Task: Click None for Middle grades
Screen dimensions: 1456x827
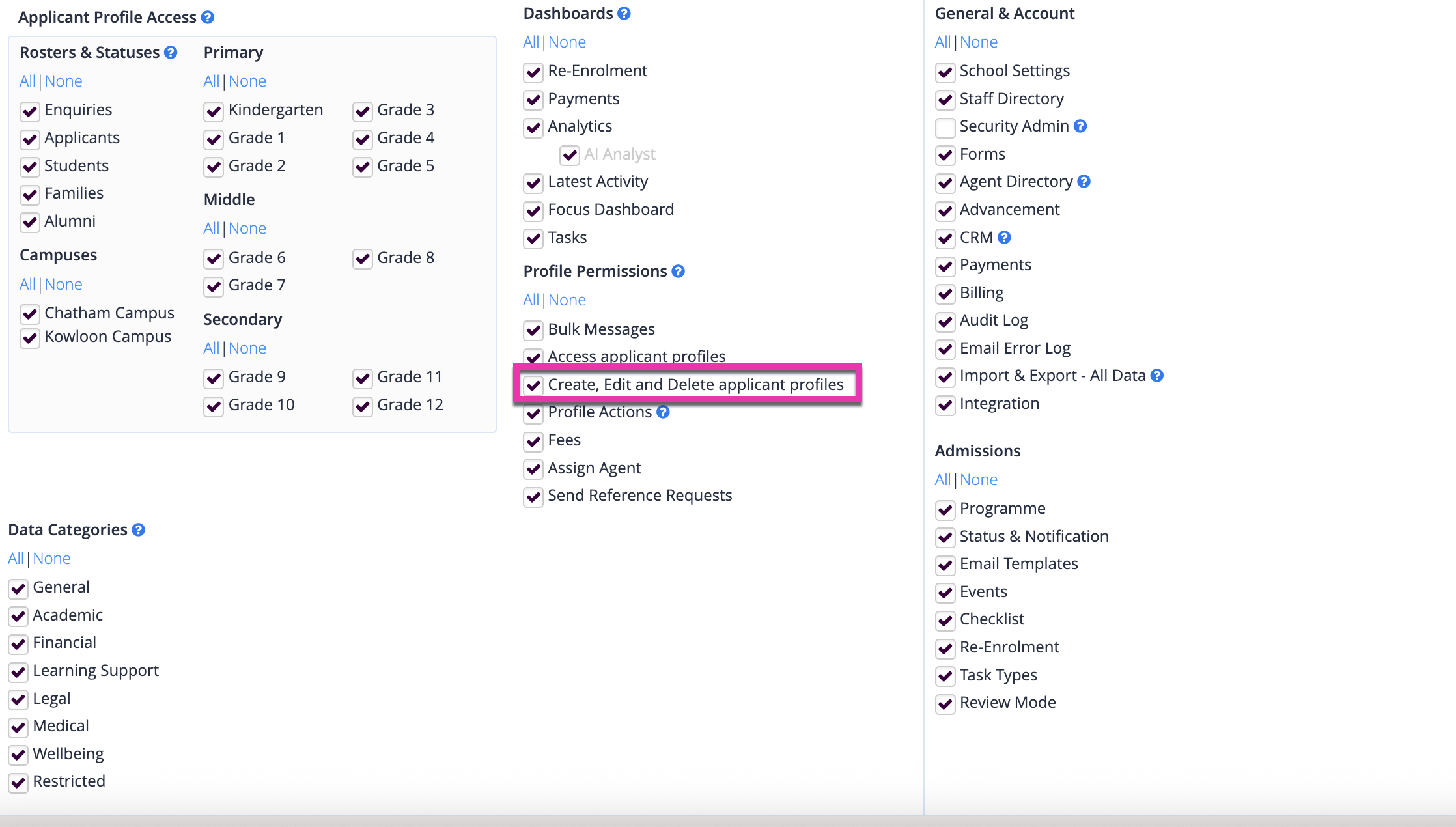Action: point(247,229)
